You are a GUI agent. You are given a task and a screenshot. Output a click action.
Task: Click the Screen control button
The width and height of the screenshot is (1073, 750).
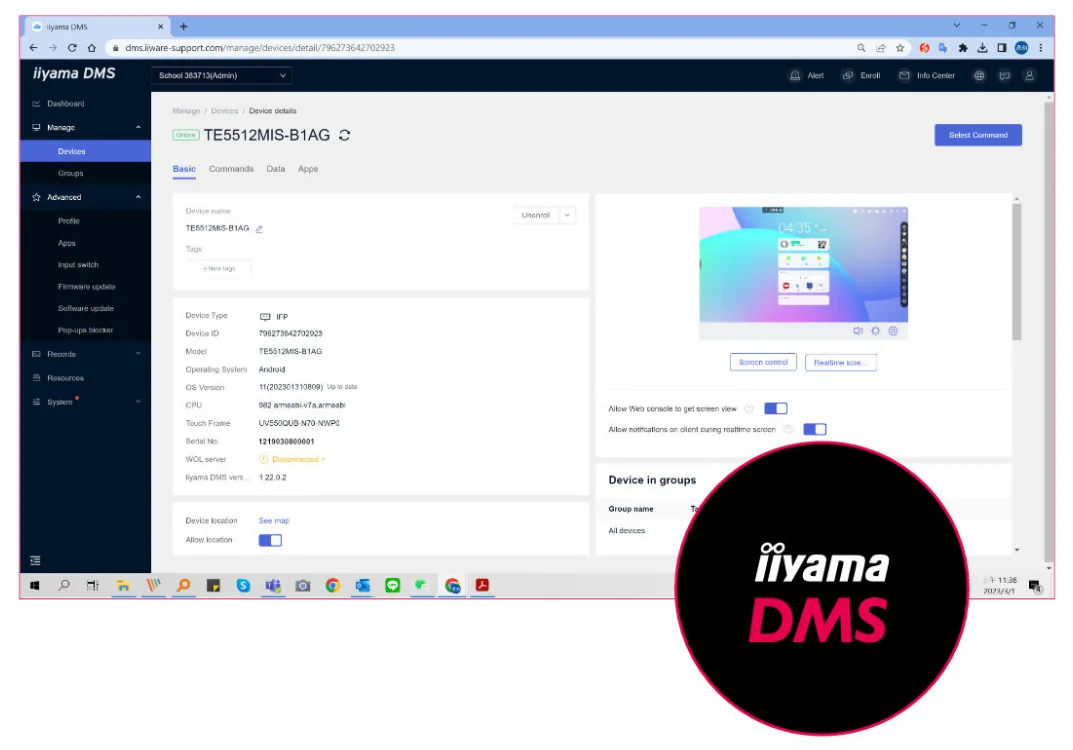pos(763,363)
